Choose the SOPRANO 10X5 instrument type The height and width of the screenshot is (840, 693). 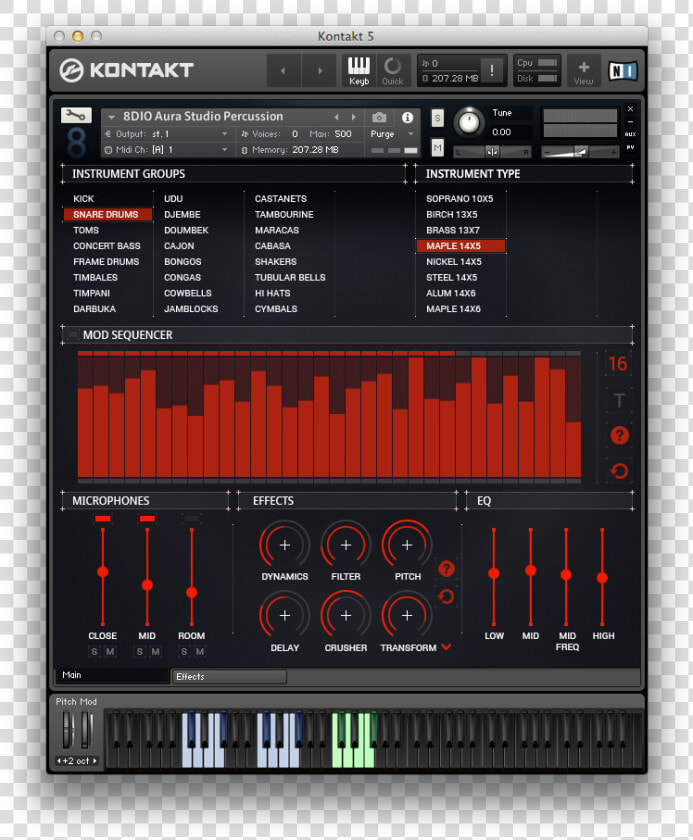tap(460, 199)
